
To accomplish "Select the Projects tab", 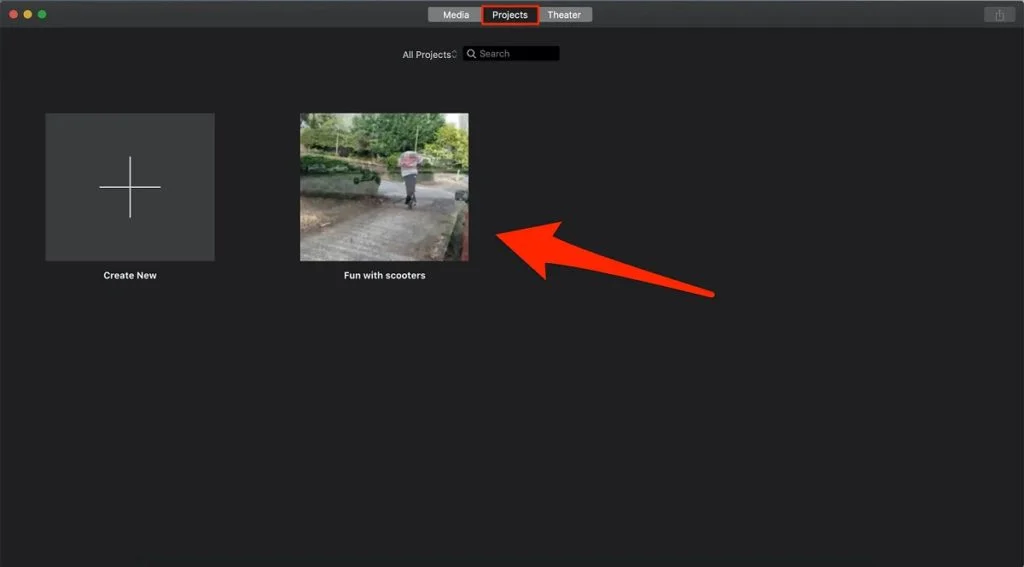I will pos(510,15).
